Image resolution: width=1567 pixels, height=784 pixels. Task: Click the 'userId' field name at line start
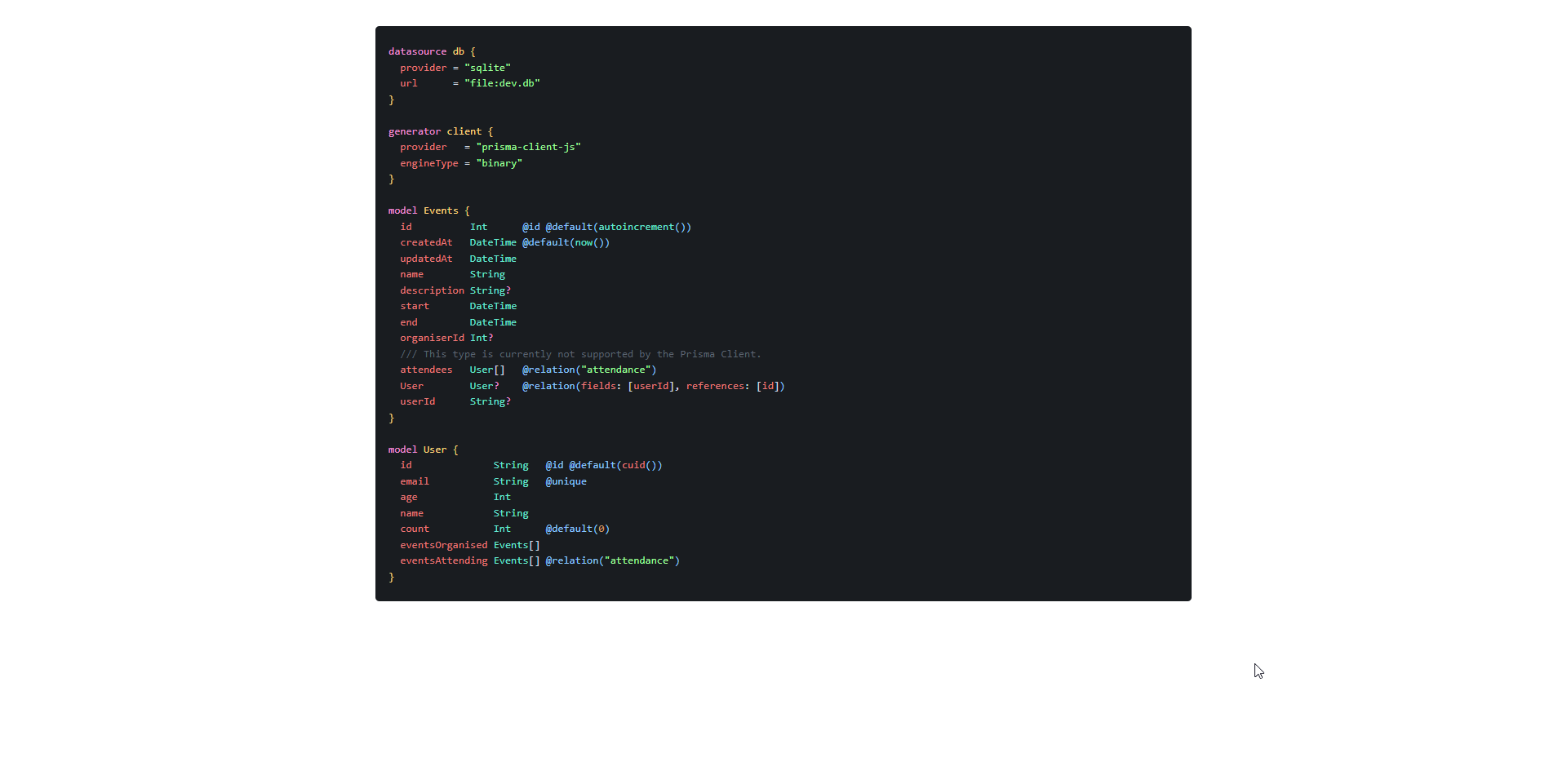click(417, 401)
